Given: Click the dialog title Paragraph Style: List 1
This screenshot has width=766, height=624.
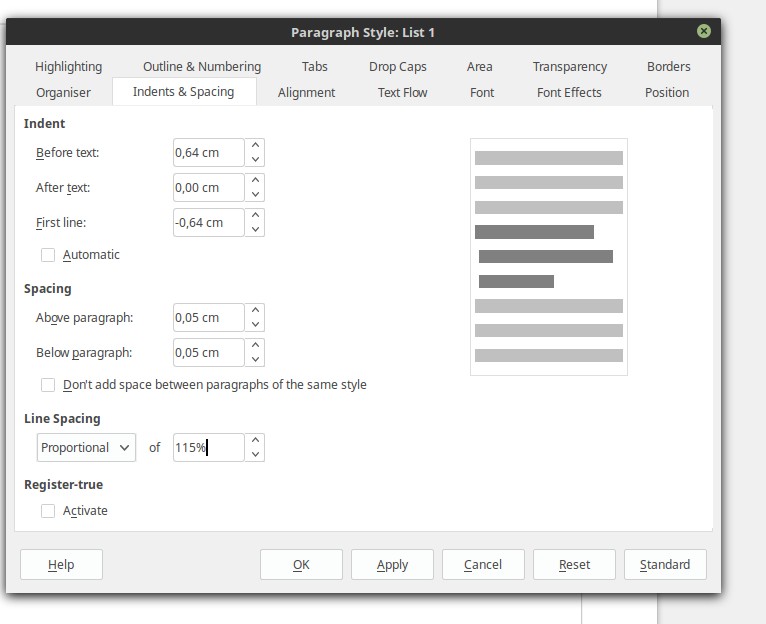Looking at the screenshot, I should (x=363, y=32).
